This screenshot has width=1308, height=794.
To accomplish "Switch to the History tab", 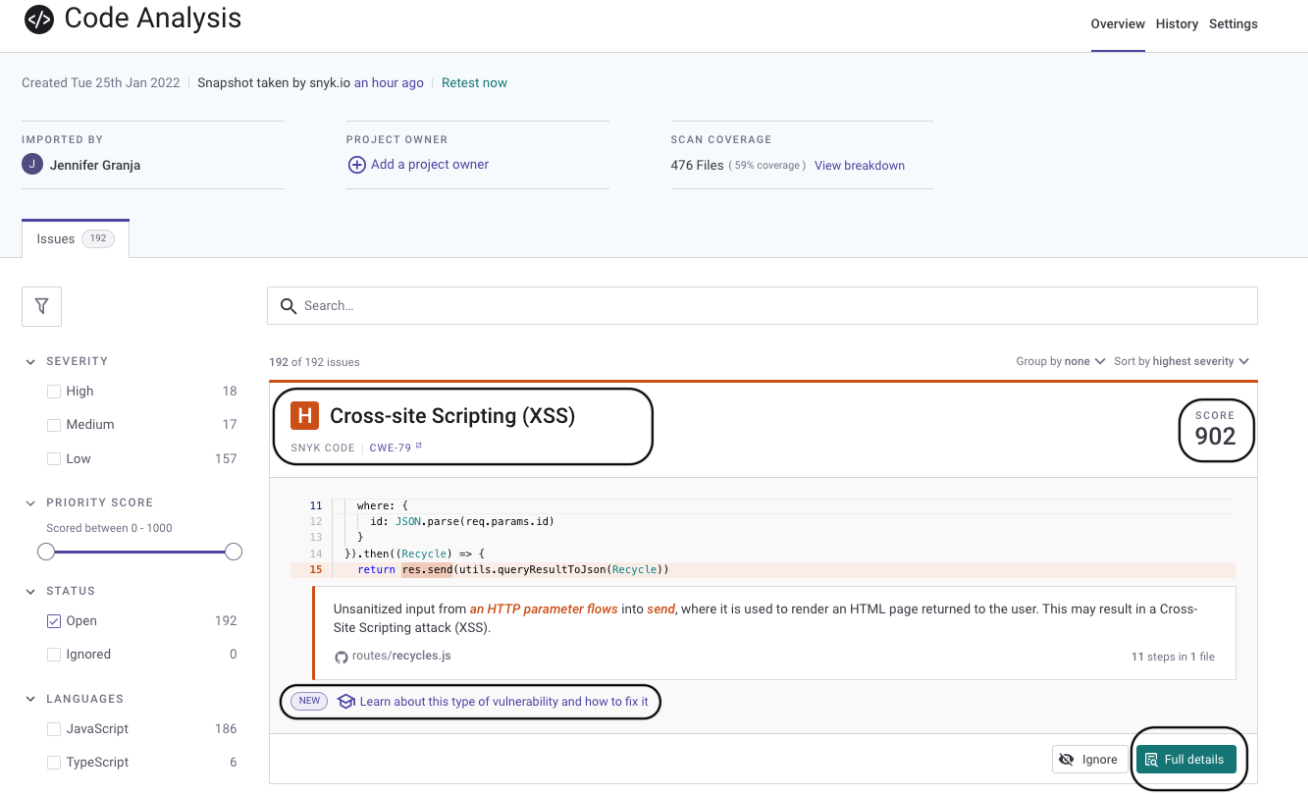I will tap(1176, 24).
